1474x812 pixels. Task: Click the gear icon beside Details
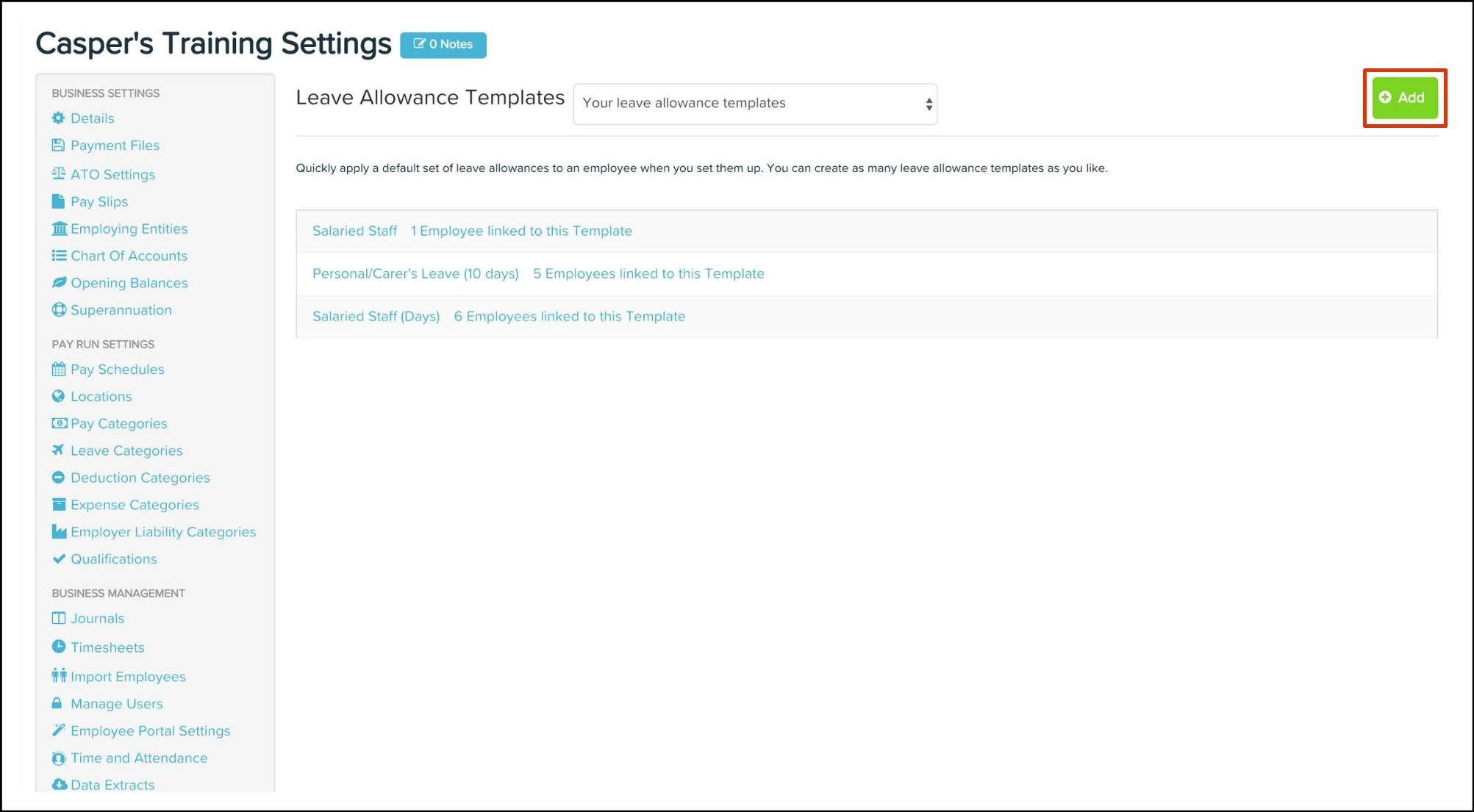(x=58, y=118)
